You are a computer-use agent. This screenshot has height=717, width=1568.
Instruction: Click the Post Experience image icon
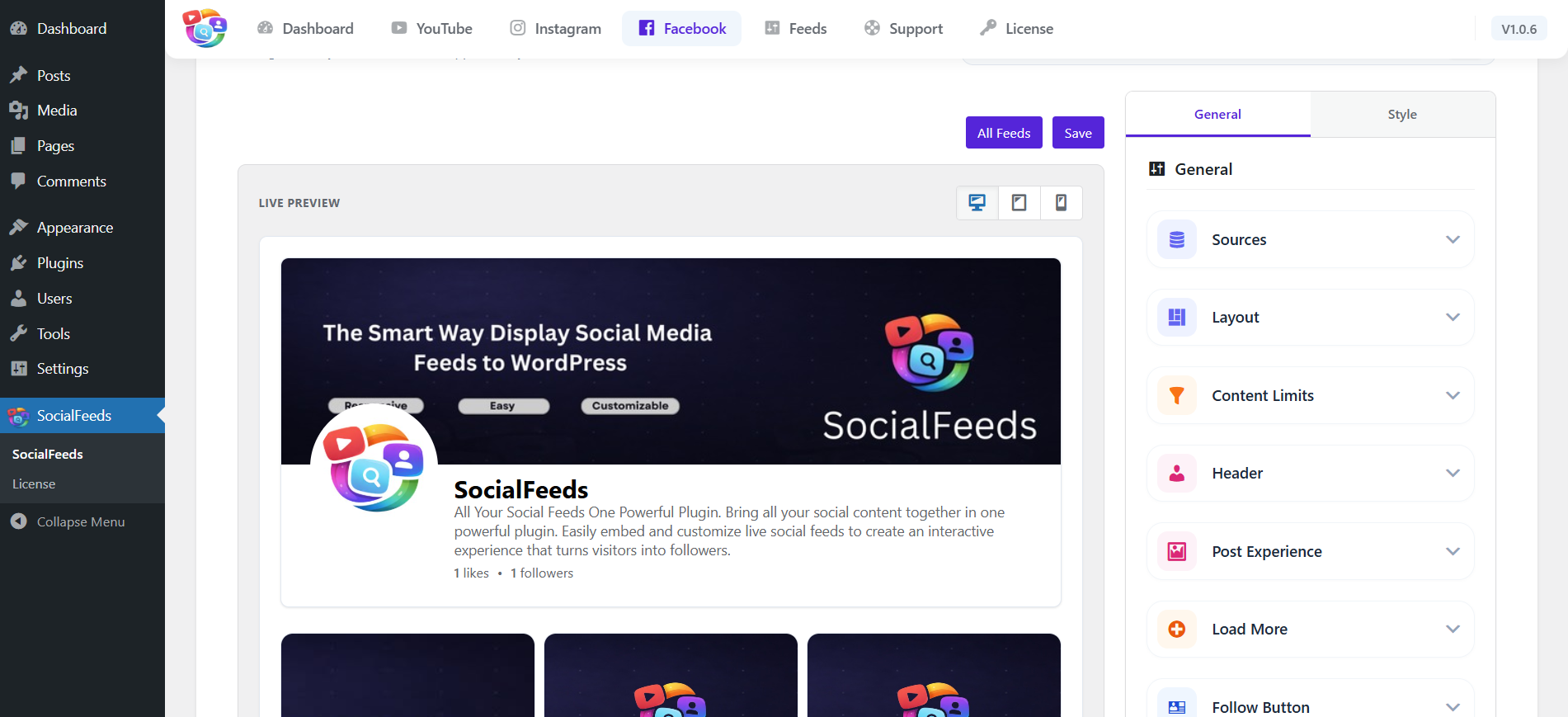coord(1177,551)
